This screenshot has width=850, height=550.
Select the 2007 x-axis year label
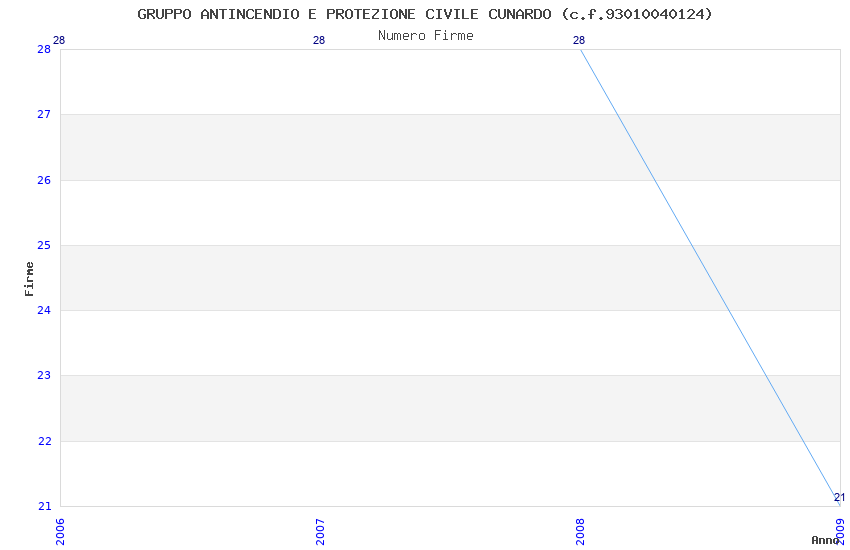pyautogui.click(x=320, y=532)
